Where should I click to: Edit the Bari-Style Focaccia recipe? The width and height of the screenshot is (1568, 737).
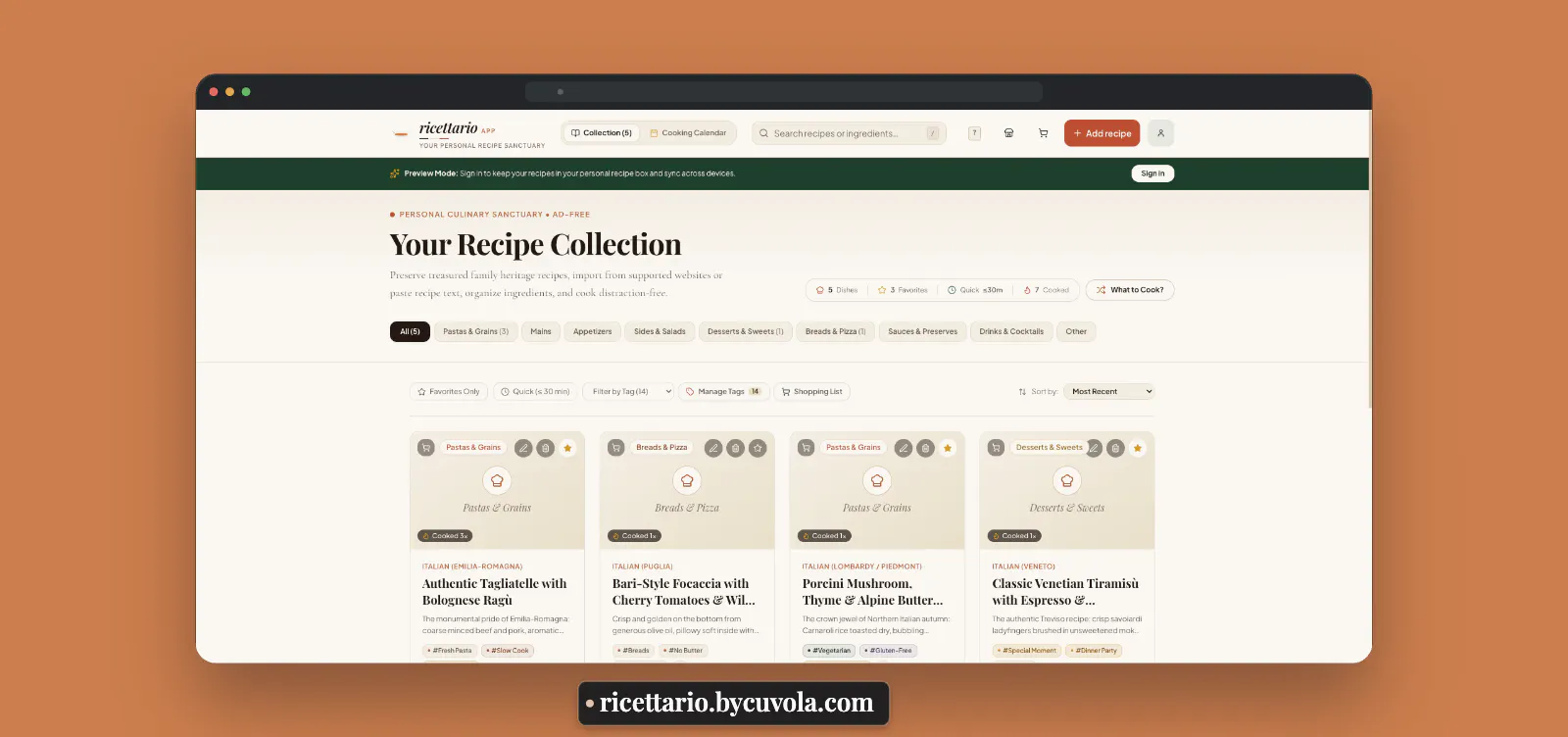tap(713, 448)
